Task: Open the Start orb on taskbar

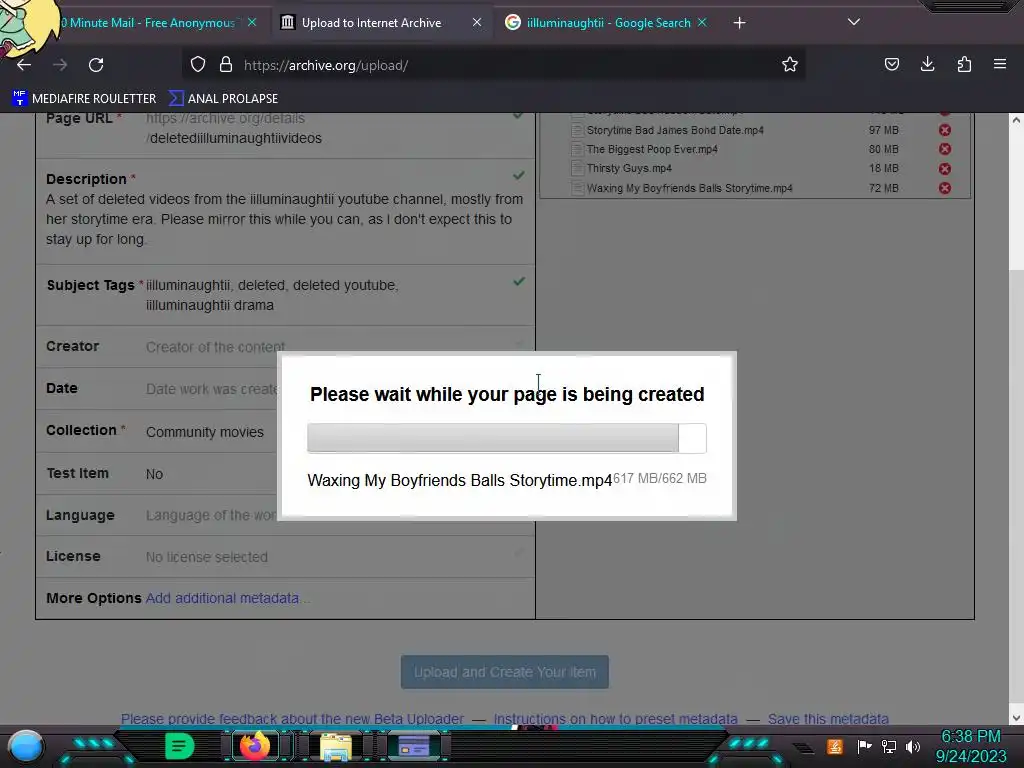Action: [25, 746]
